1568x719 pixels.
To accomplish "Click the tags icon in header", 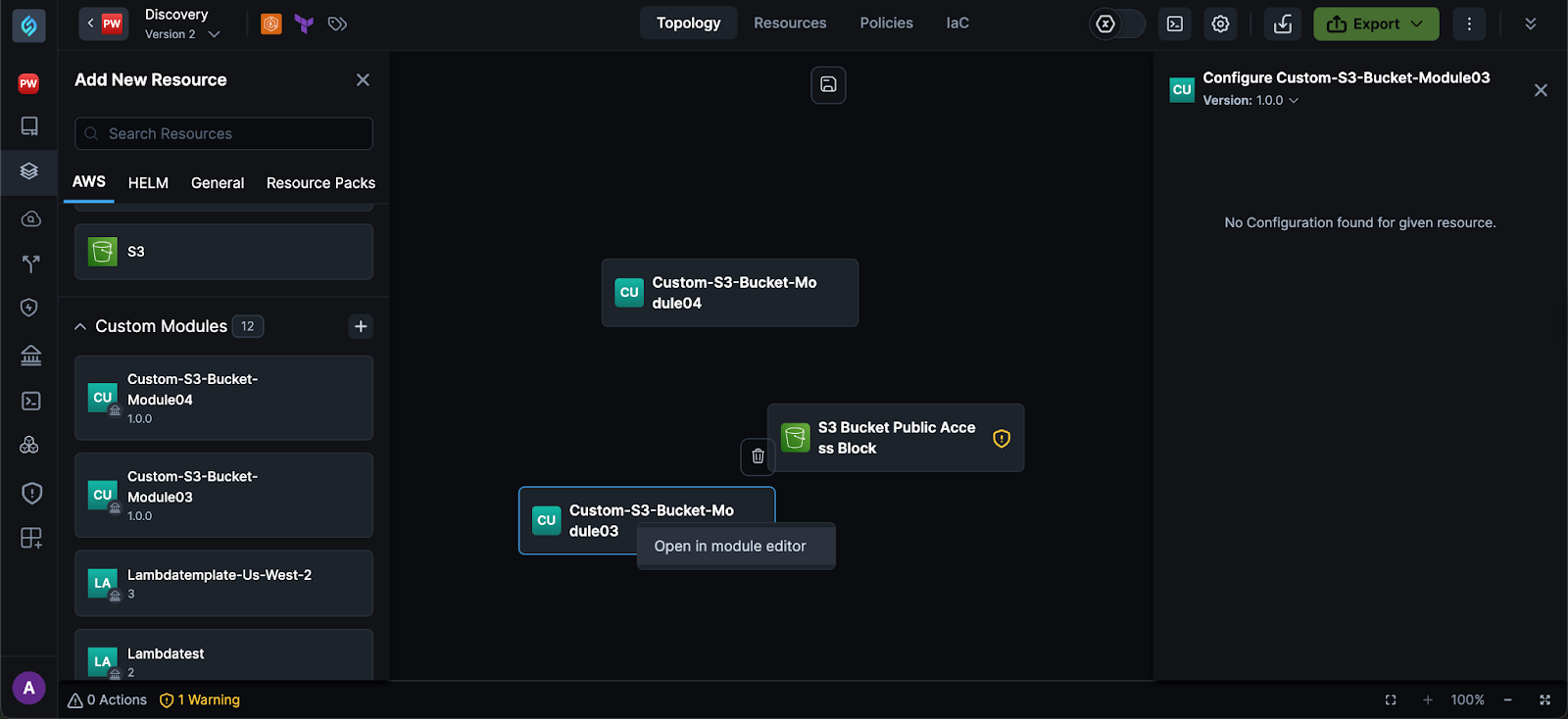I will (337, 24).
